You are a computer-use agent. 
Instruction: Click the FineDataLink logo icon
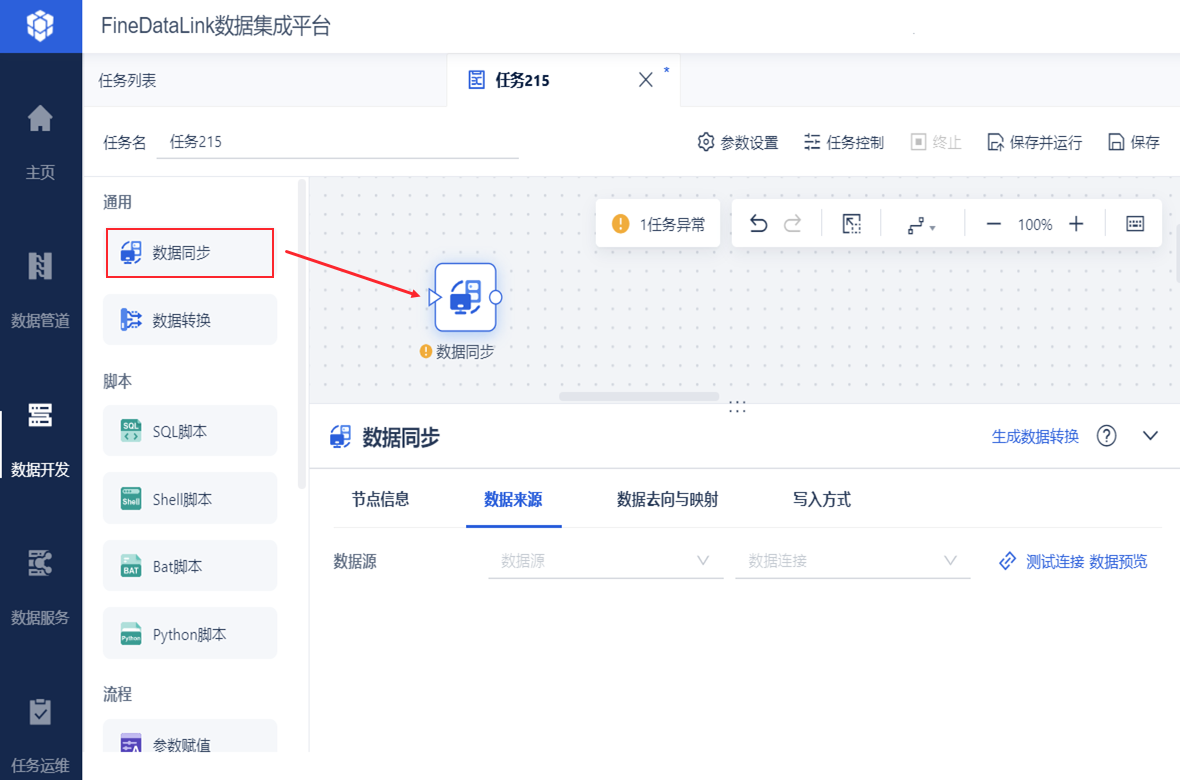[40, 26]
